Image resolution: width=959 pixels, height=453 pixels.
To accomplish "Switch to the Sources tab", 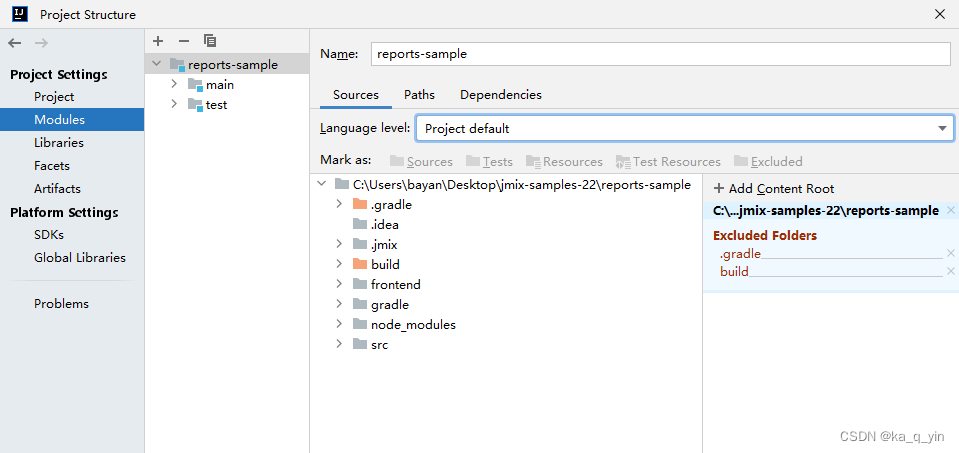I will pyautogui.click(x=356, y=95).
